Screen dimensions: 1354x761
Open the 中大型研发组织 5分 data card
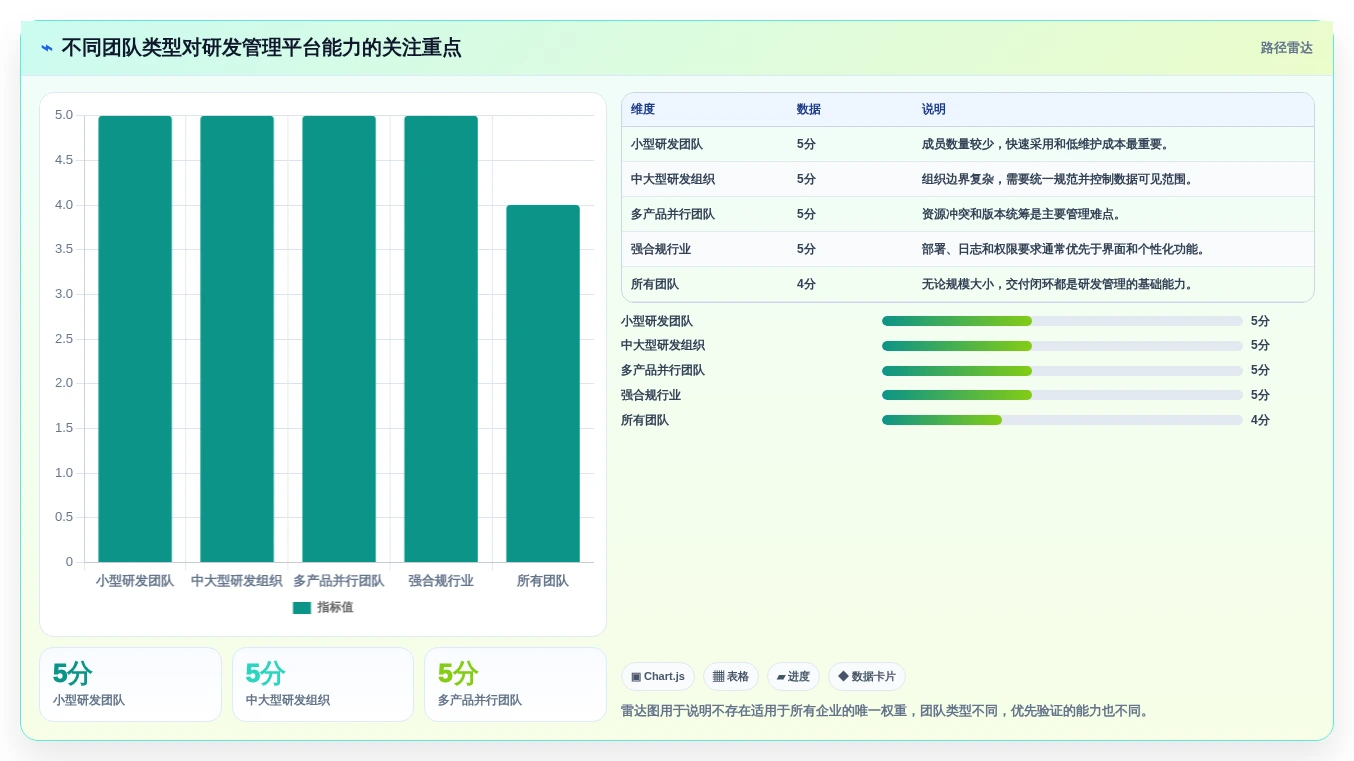pos(323,685)
